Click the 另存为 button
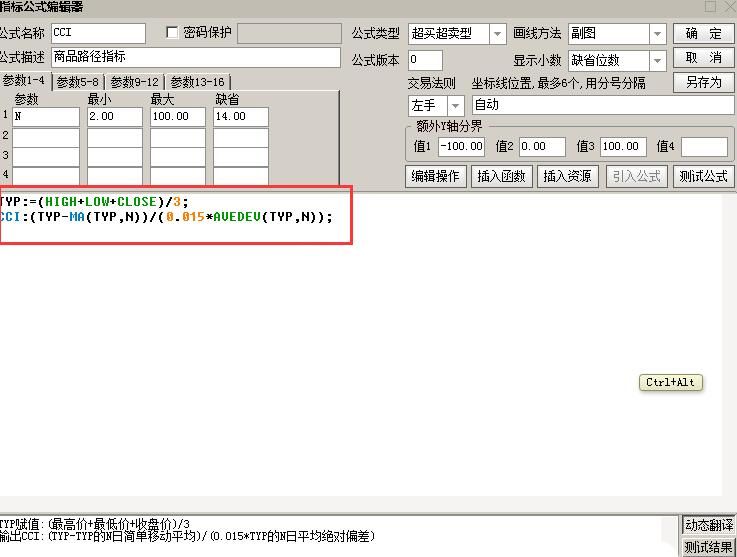The width and height of the screenshot is (737, 557). (x=703, y=82)
